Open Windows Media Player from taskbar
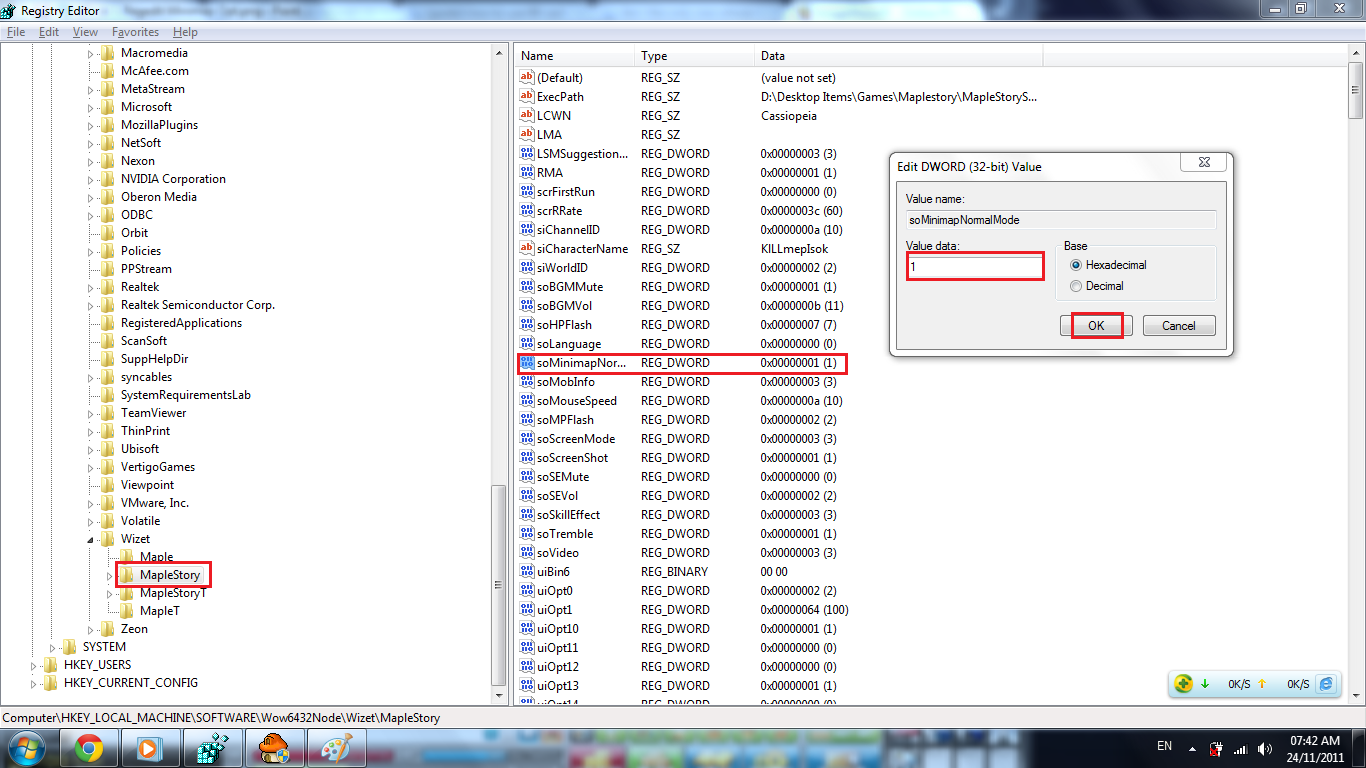 click(150, 748)
